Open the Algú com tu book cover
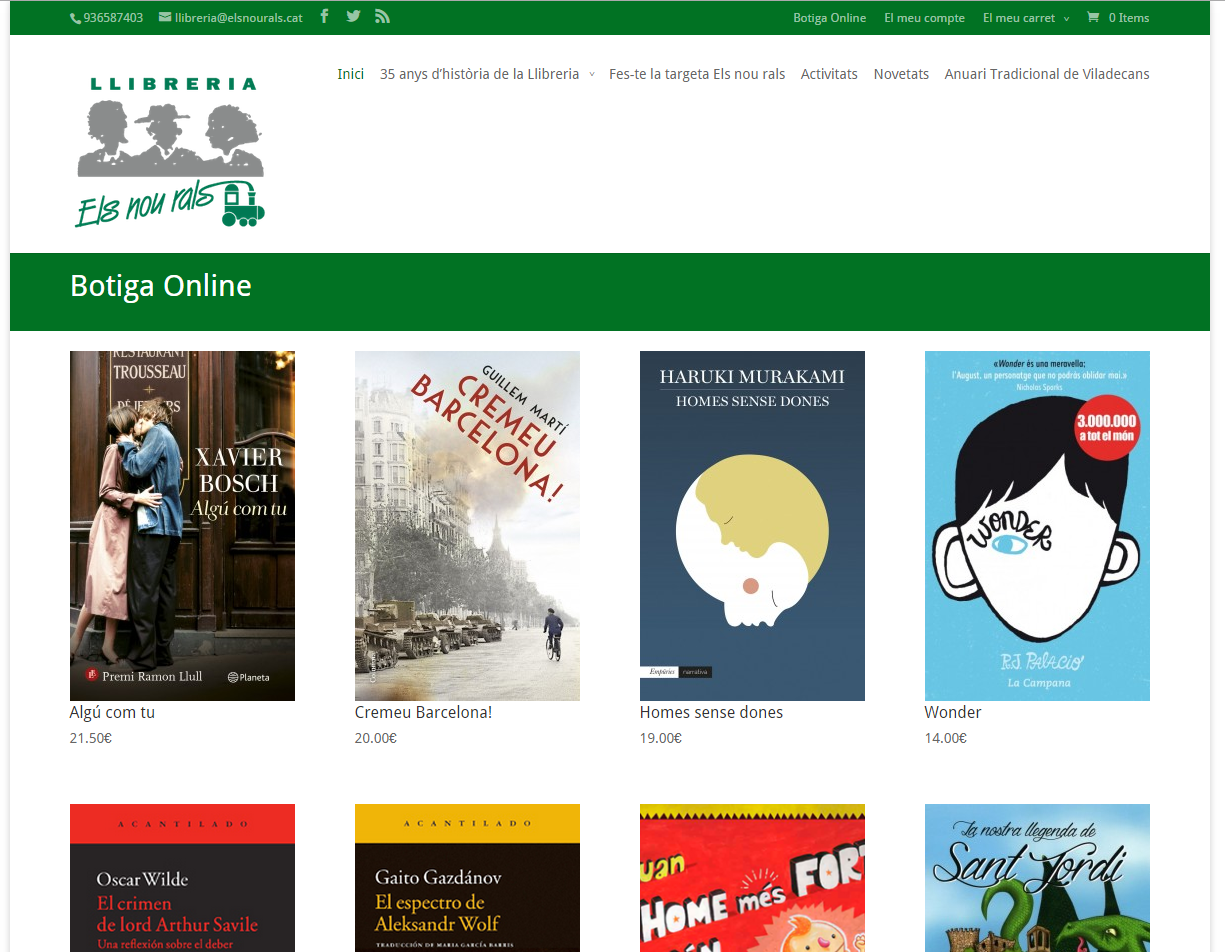This screenshot has height=952, width=1225. [x=182, y=526]
